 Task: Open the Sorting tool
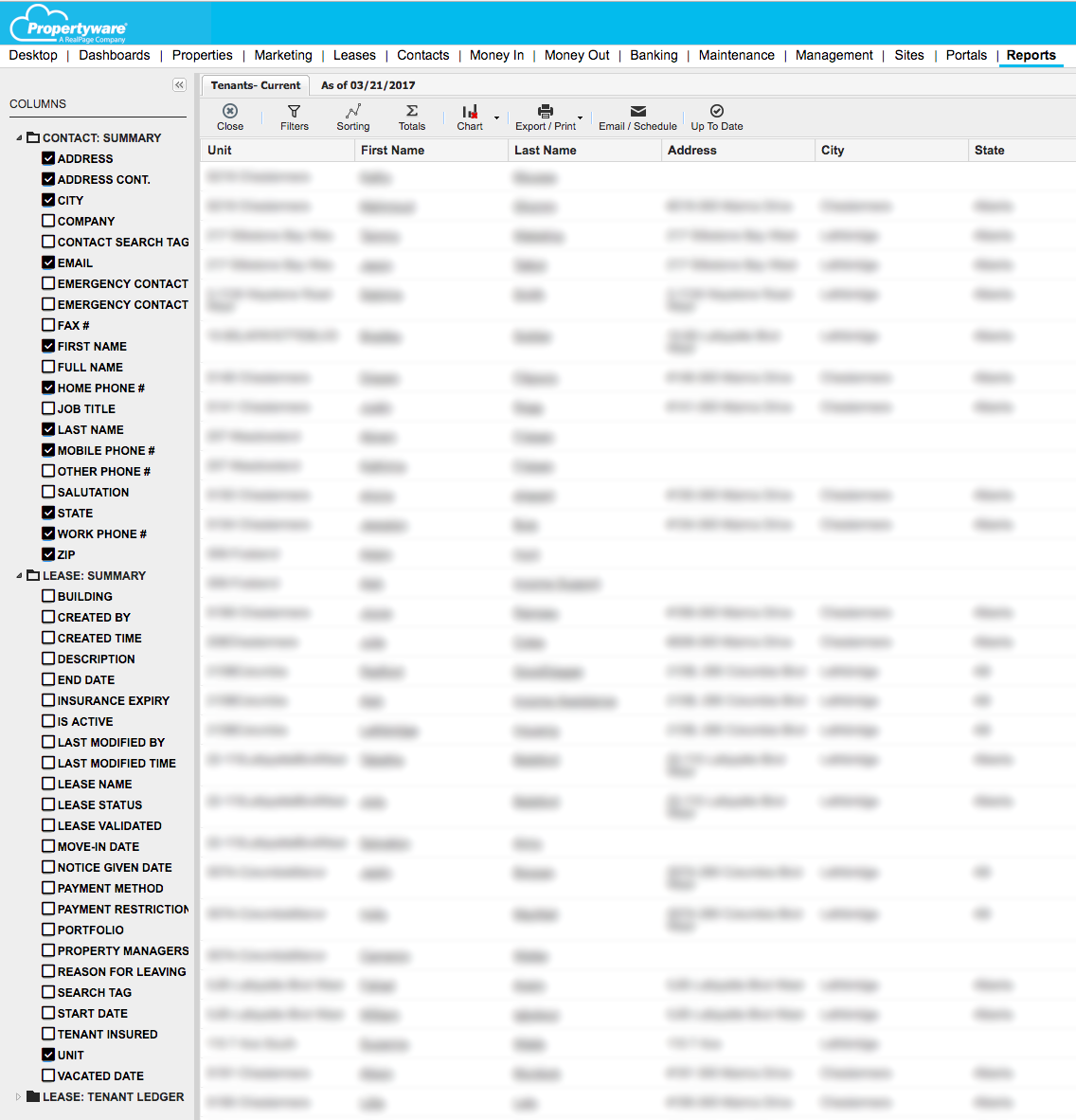point(353,112)
